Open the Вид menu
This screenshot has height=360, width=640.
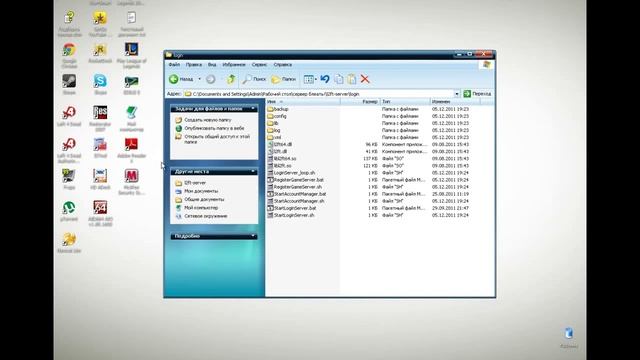coord(212,64)
